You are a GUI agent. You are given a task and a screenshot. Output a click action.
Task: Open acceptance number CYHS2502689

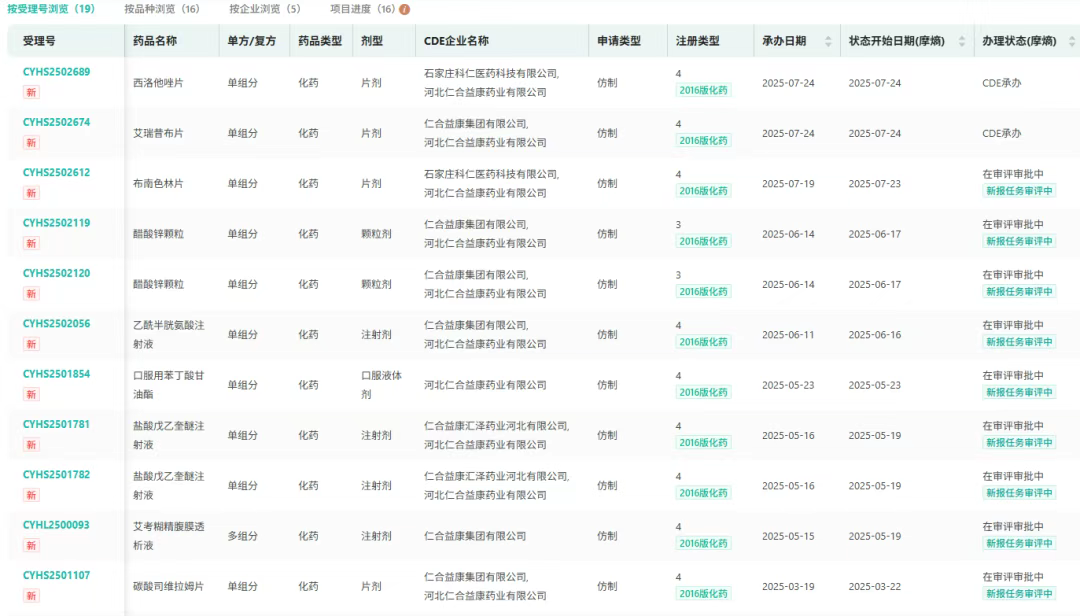coord(56,72)
